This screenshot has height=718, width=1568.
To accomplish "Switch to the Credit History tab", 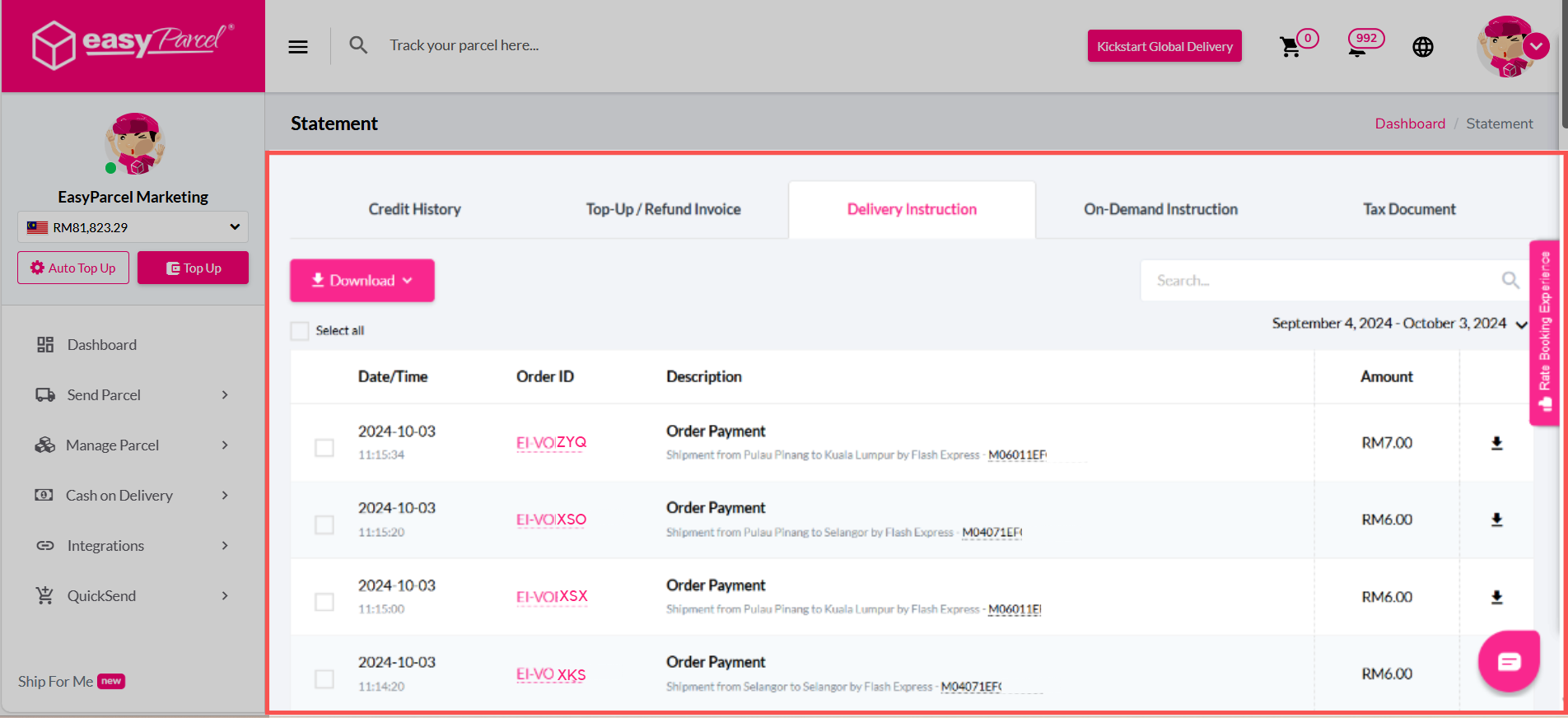I will 415,209.
